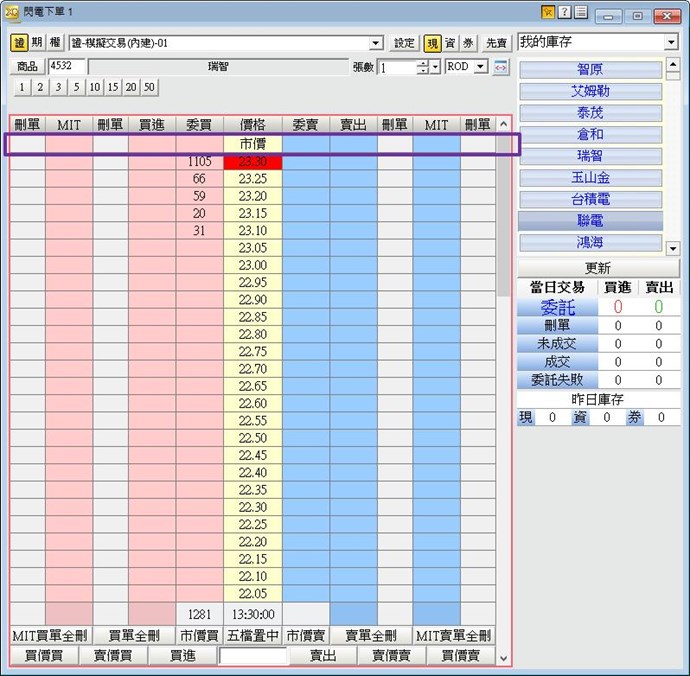Click the 商品 stock code input field
This screenshot has width=690, height=676.
point(66,66)
